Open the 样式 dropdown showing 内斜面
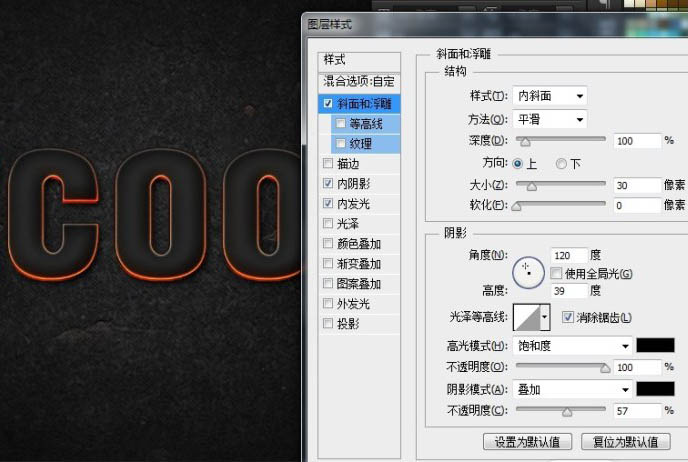Image resolution: width=688 pixels, height=462 pixels. 550,96
